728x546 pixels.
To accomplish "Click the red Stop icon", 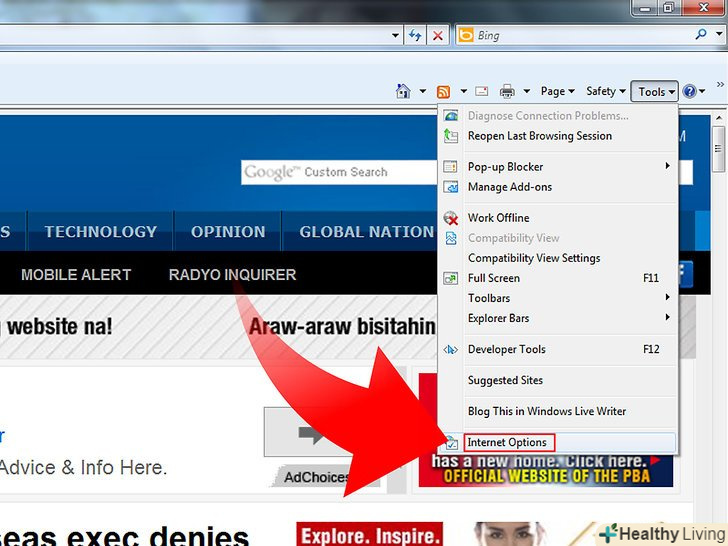I will (x=437, y=35).
